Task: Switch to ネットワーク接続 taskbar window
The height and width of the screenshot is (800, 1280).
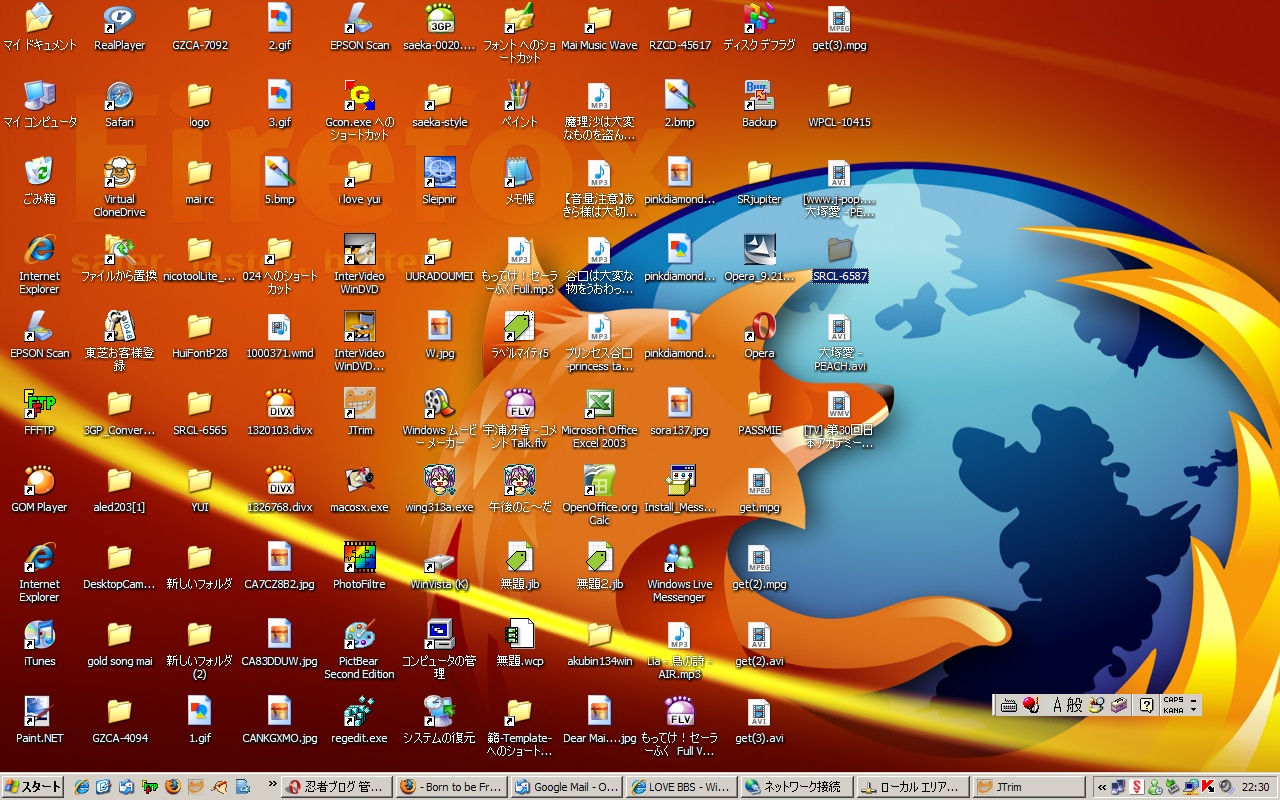Action: [797, 787]
